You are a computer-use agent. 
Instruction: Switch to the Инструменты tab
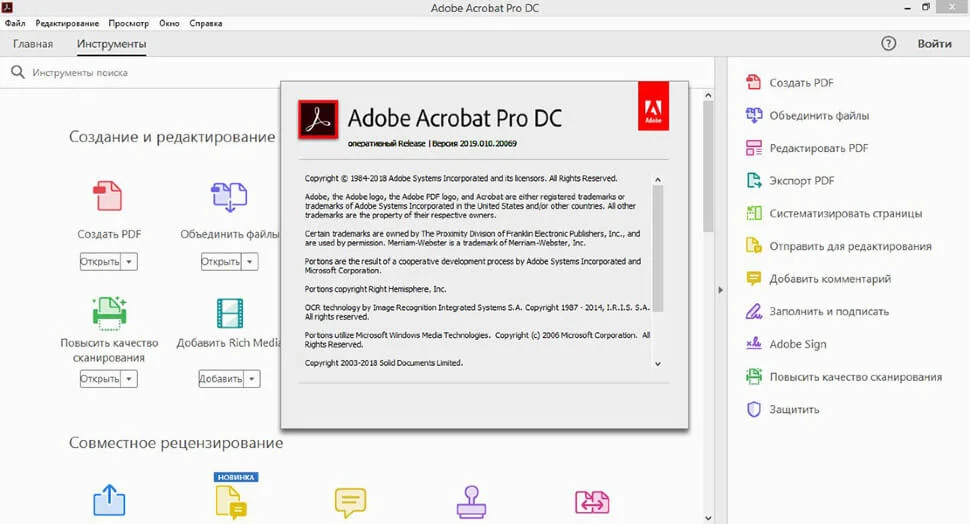pos(111,44)
